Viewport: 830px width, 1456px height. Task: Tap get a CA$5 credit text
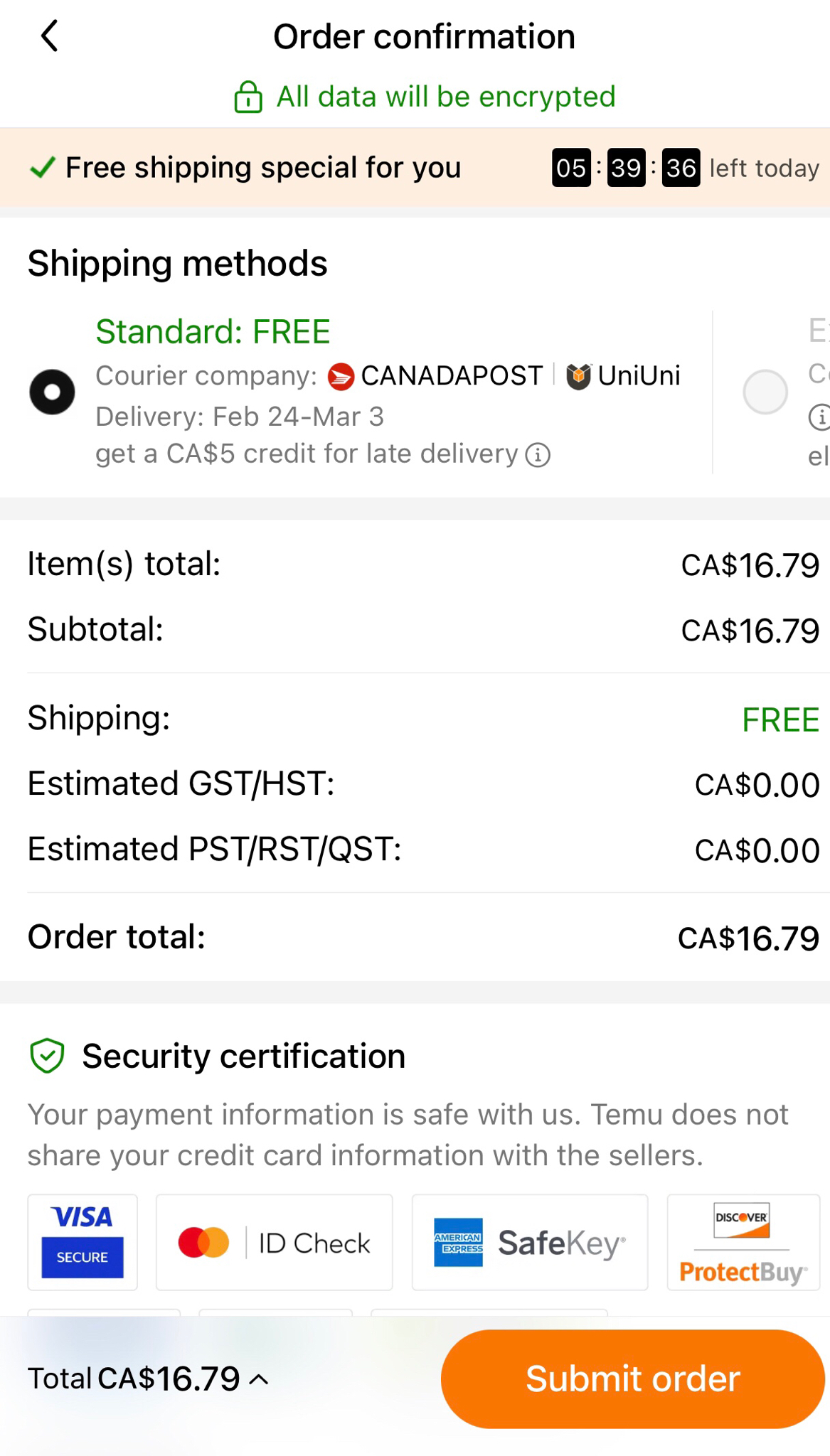pyautogui.click(x=307, y=454)
